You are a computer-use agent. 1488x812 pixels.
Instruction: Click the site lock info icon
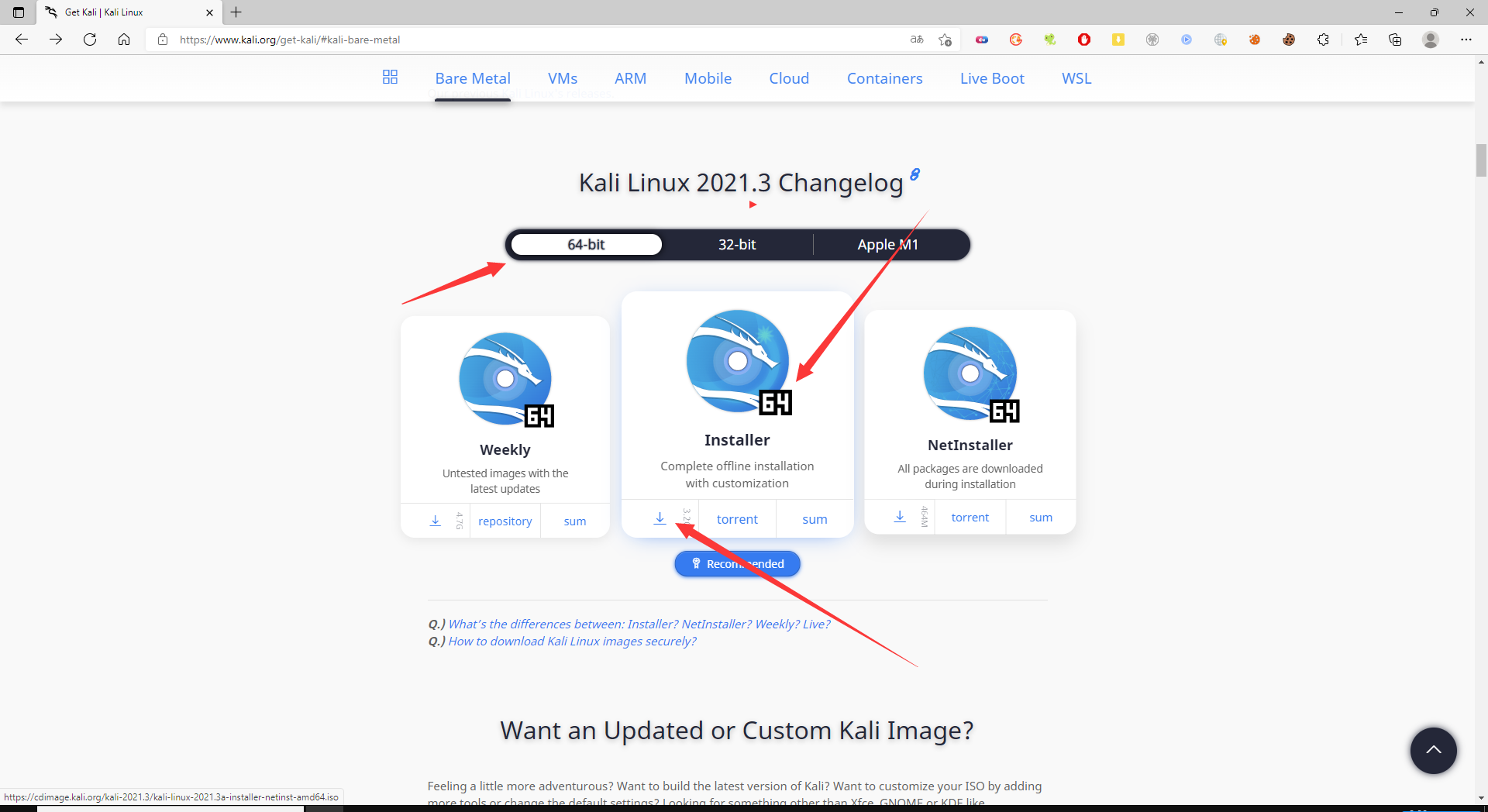pyautogui.click(x=162, y=40)
